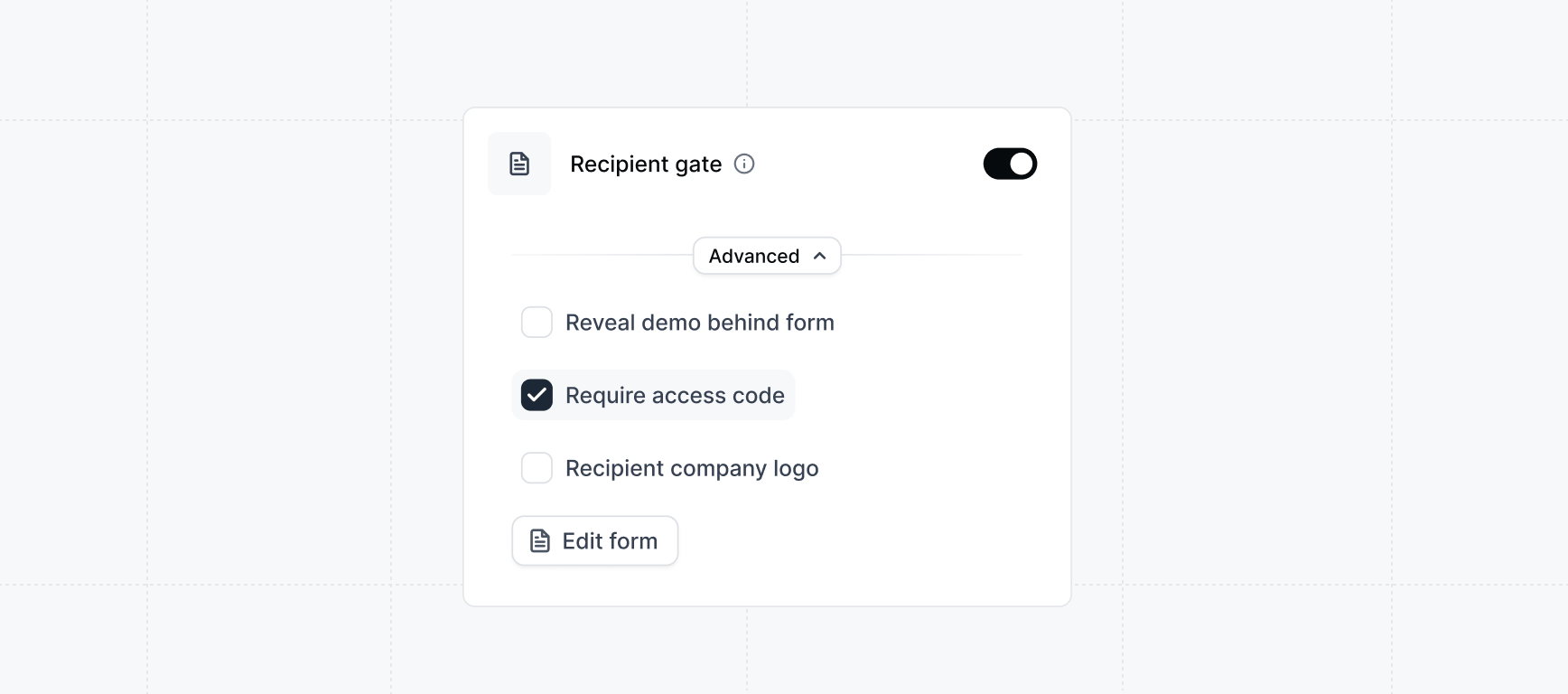
Task: Click the Reveal demo behind form label
Action: (x=700, y=323)
